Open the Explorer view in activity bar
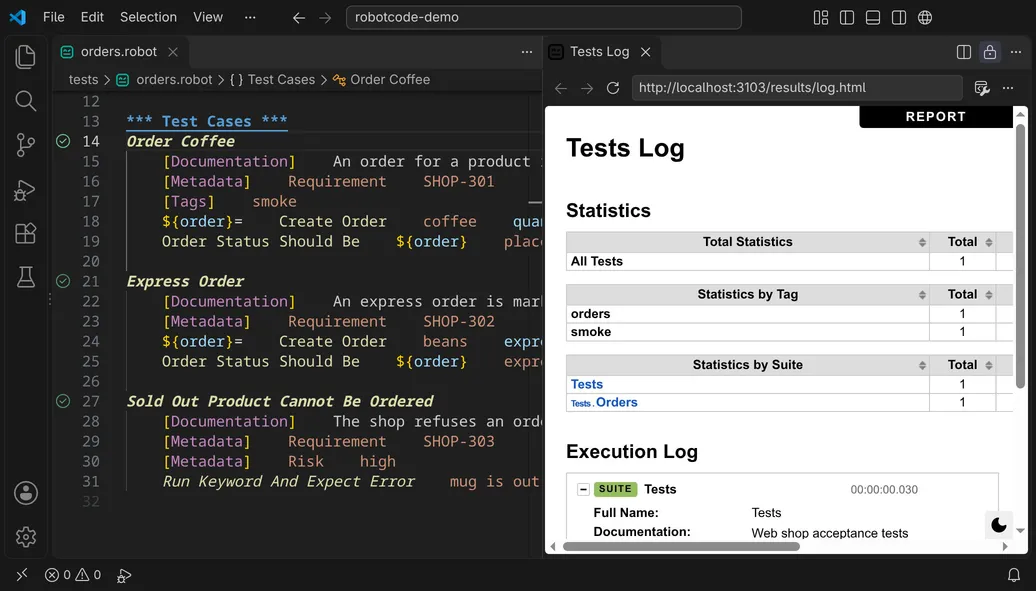 (x=25, y=57)
